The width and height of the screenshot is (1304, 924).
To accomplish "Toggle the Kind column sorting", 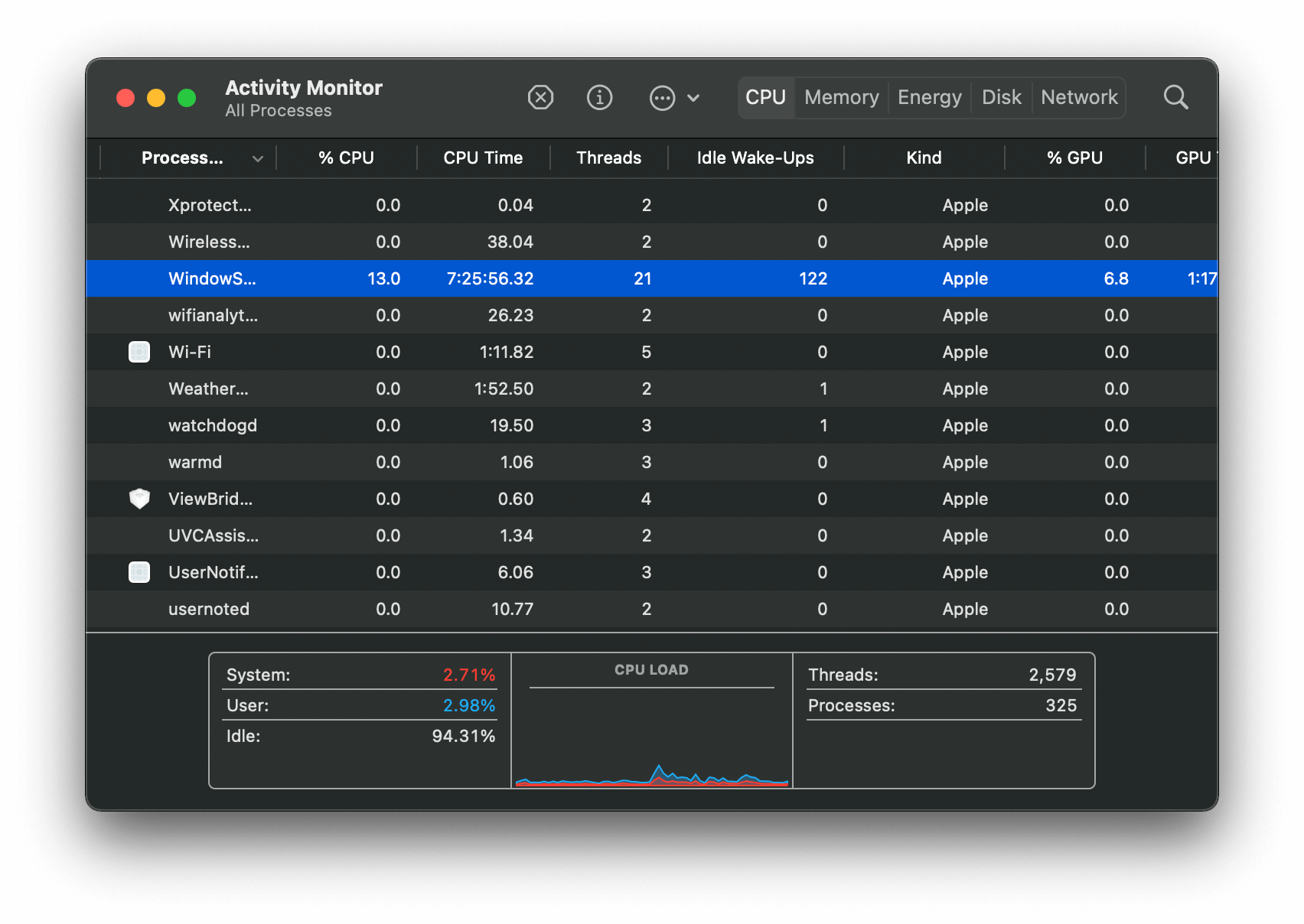I will pos(924,158).
